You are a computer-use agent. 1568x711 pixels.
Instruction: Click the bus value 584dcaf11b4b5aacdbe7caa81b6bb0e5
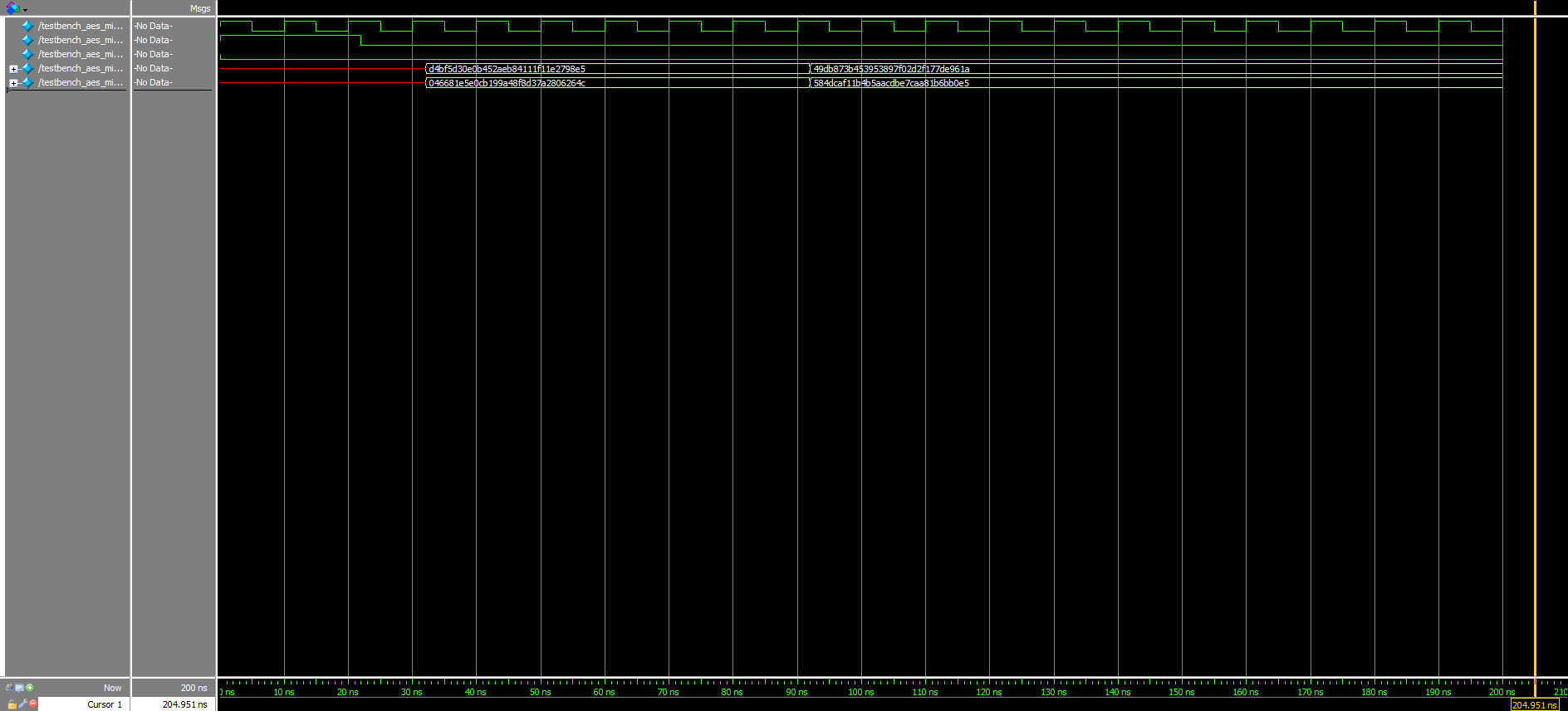[x=891, y=83]
